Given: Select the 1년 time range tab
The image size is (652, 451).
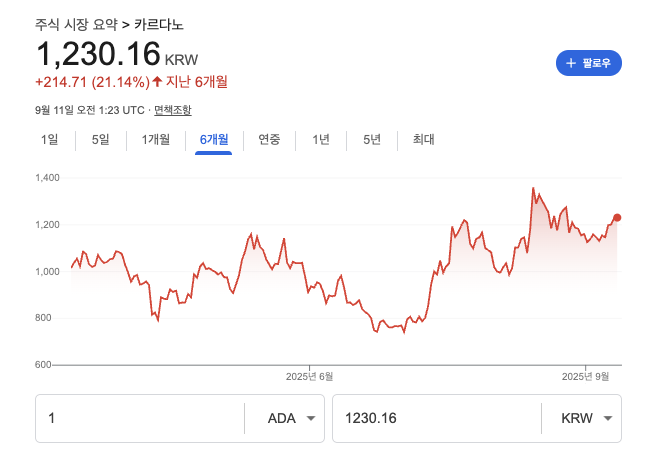Looking at the screenshot, I should pos(321,140).
